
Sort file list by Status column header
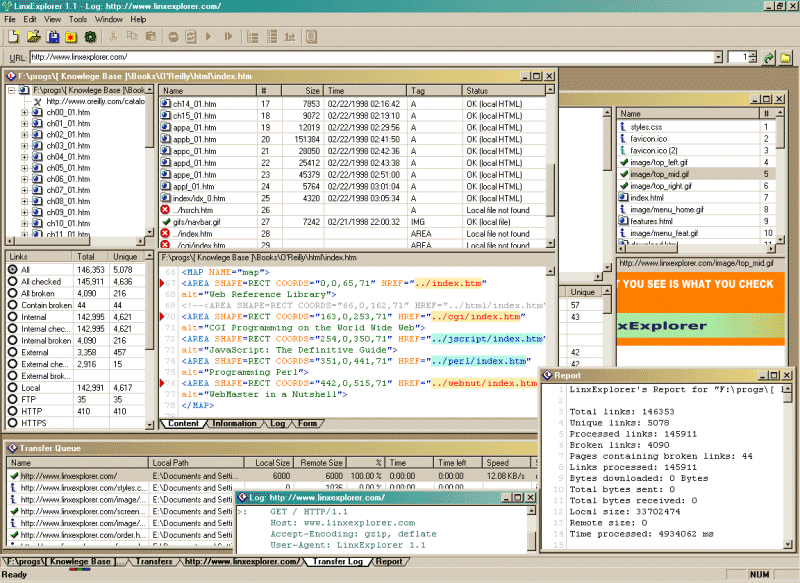coord(504,91)
